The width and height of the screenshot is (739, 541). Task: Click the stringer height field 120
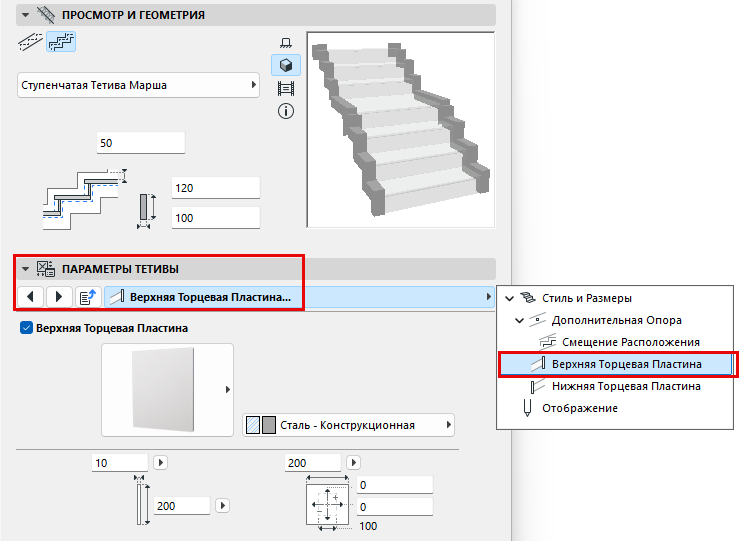(216, 188)
